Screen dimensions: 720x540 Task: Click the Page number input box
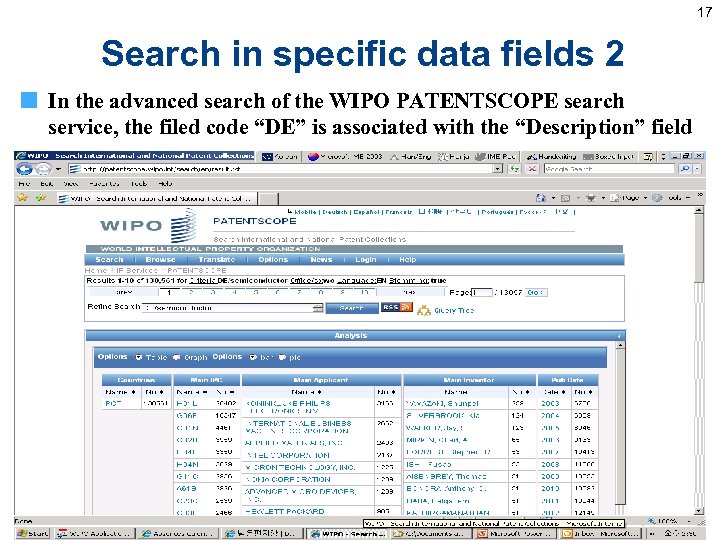coord(482,292)
